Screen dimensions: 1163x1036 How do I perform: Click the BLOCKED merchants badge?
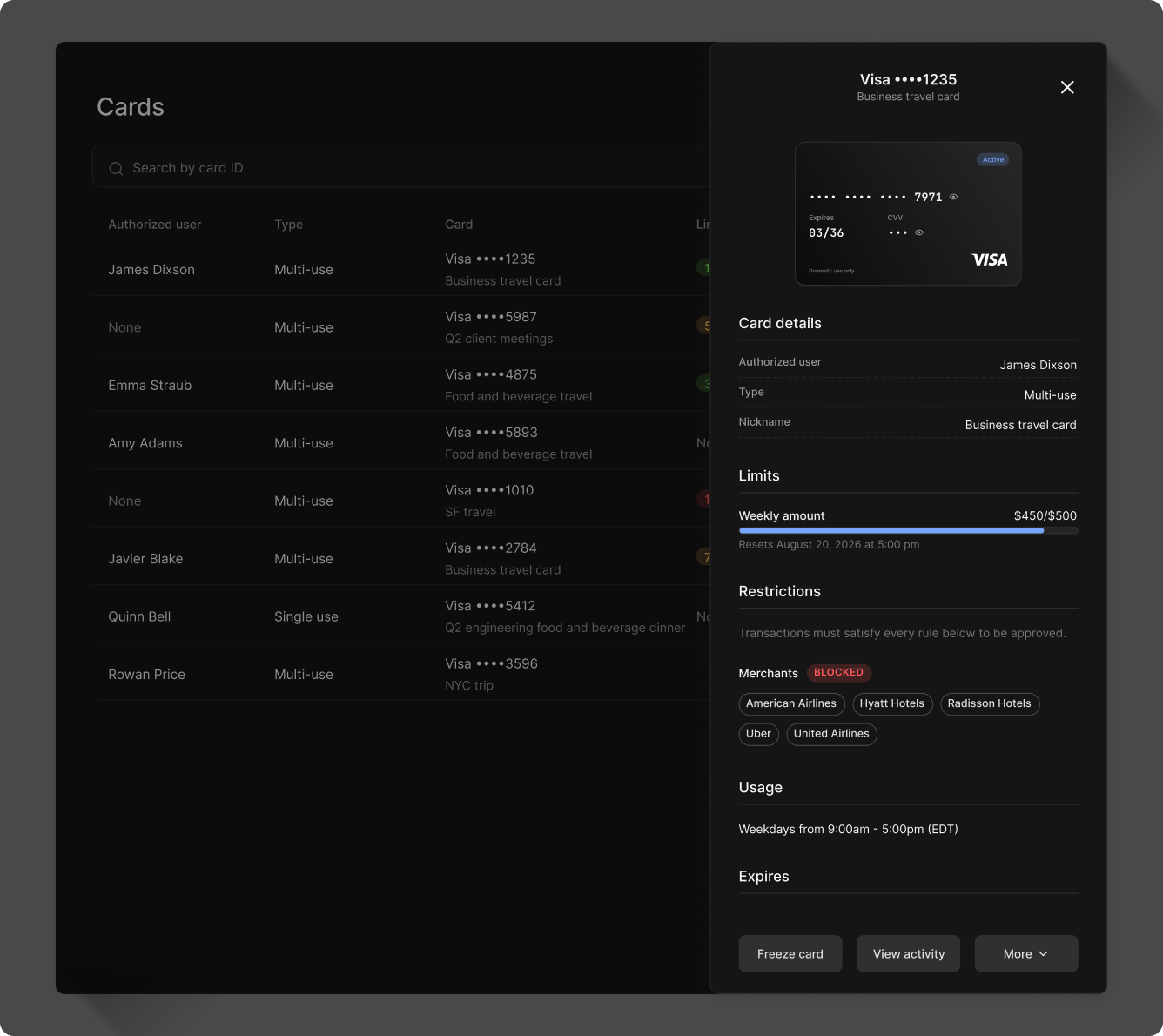coord(839,672)
